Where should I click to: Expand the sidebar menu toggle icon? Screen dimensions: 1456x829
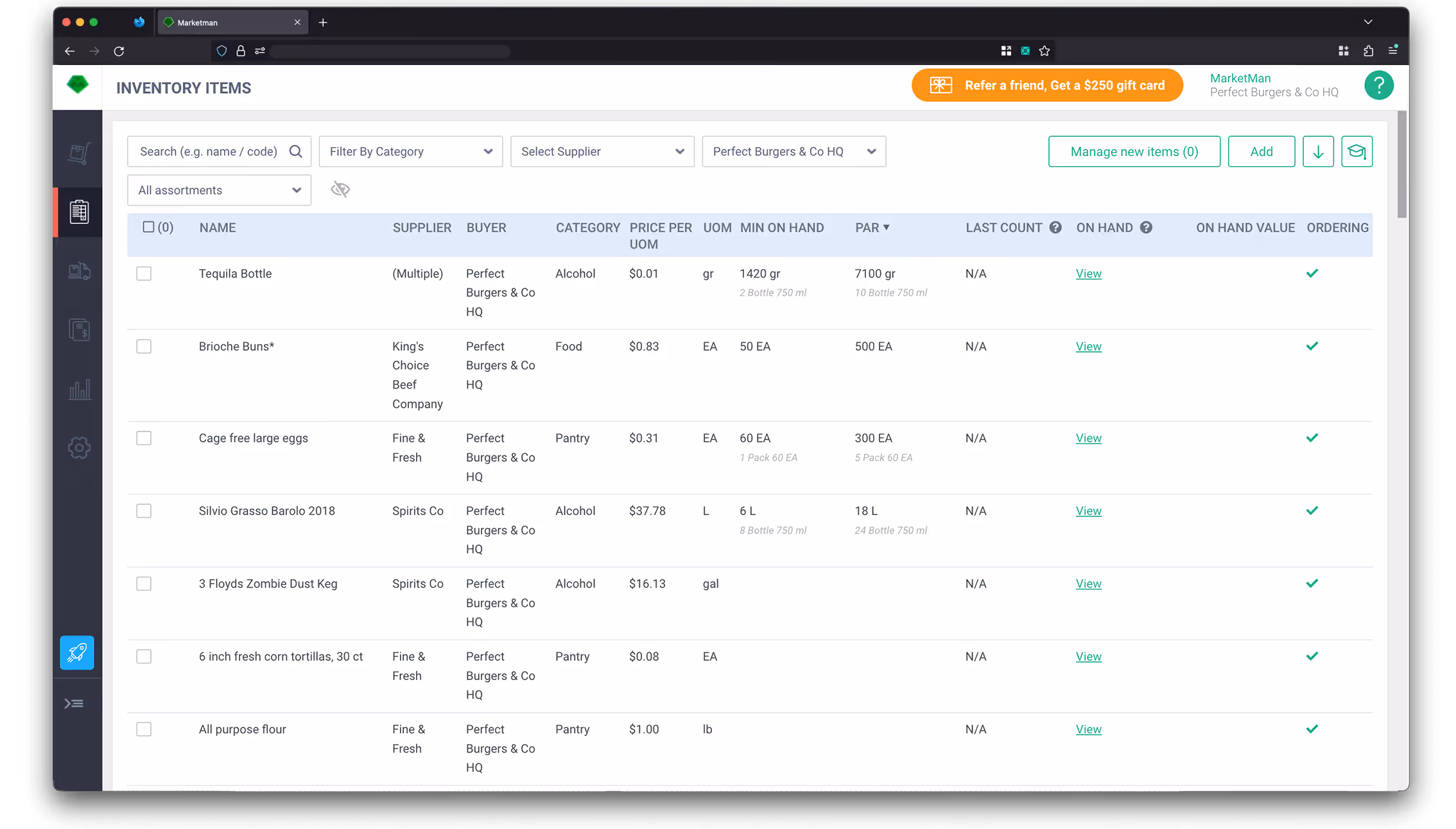pyautogui.click(x=74, y=704)
